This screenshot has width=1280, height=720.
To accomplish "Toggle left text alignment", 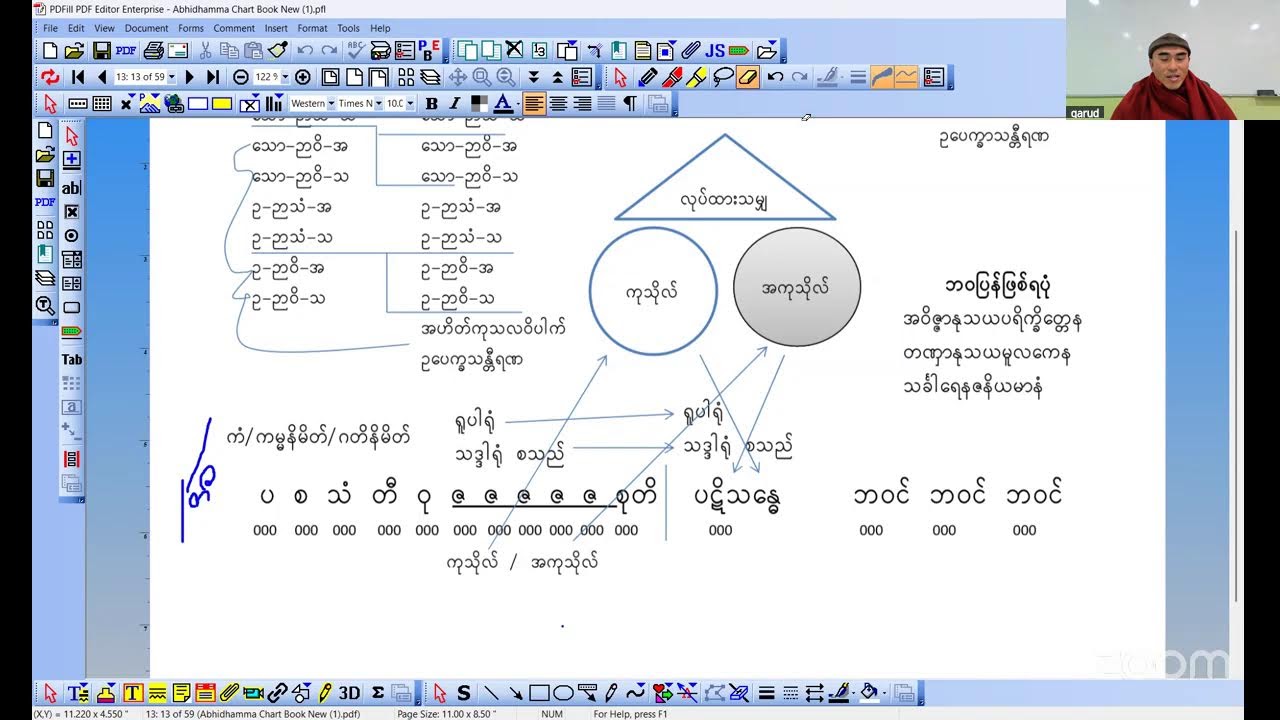I will 535,103.
